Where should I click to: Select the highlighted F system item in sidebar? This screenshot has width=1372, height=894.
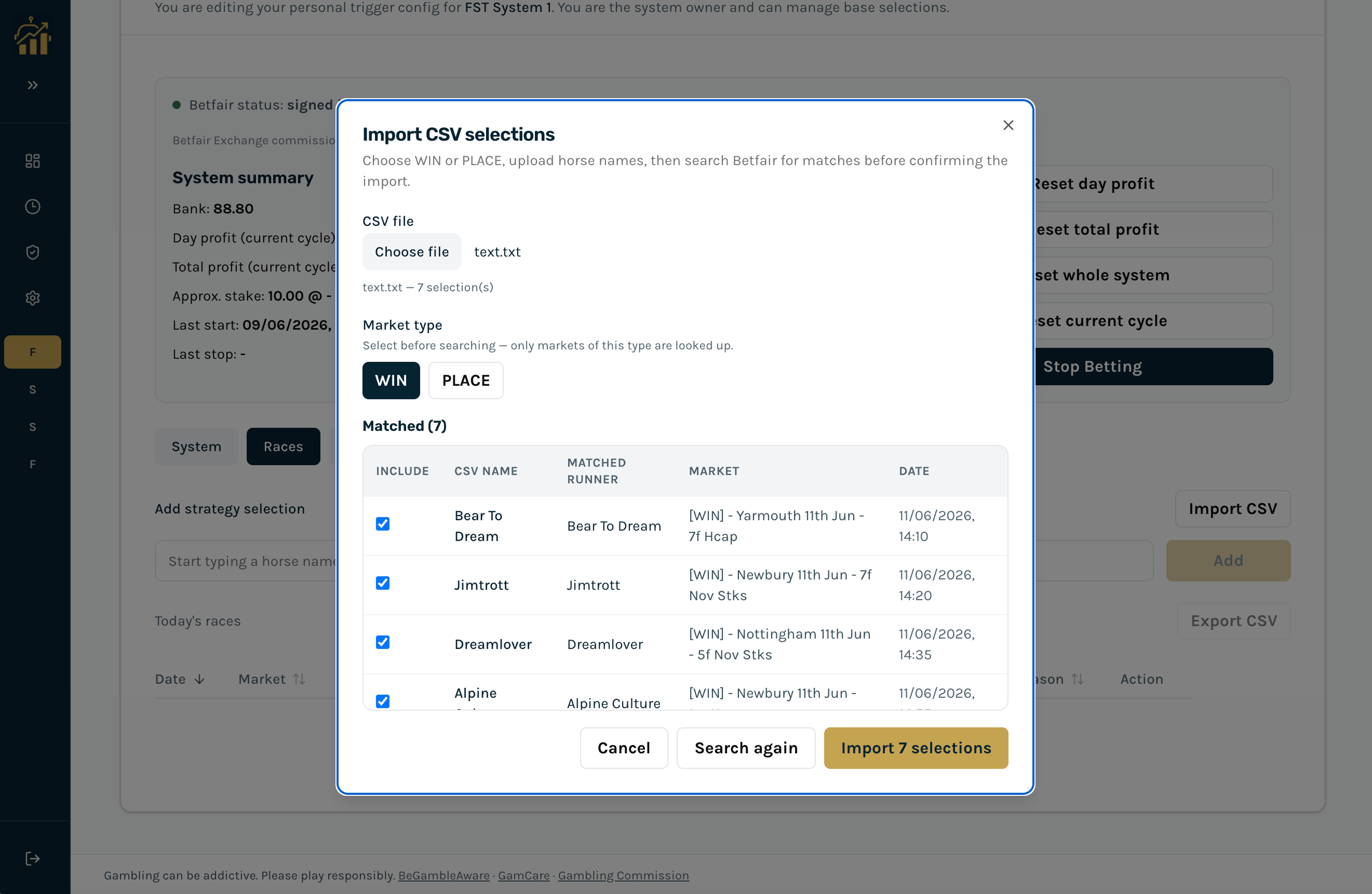click(x=33, y=352)
